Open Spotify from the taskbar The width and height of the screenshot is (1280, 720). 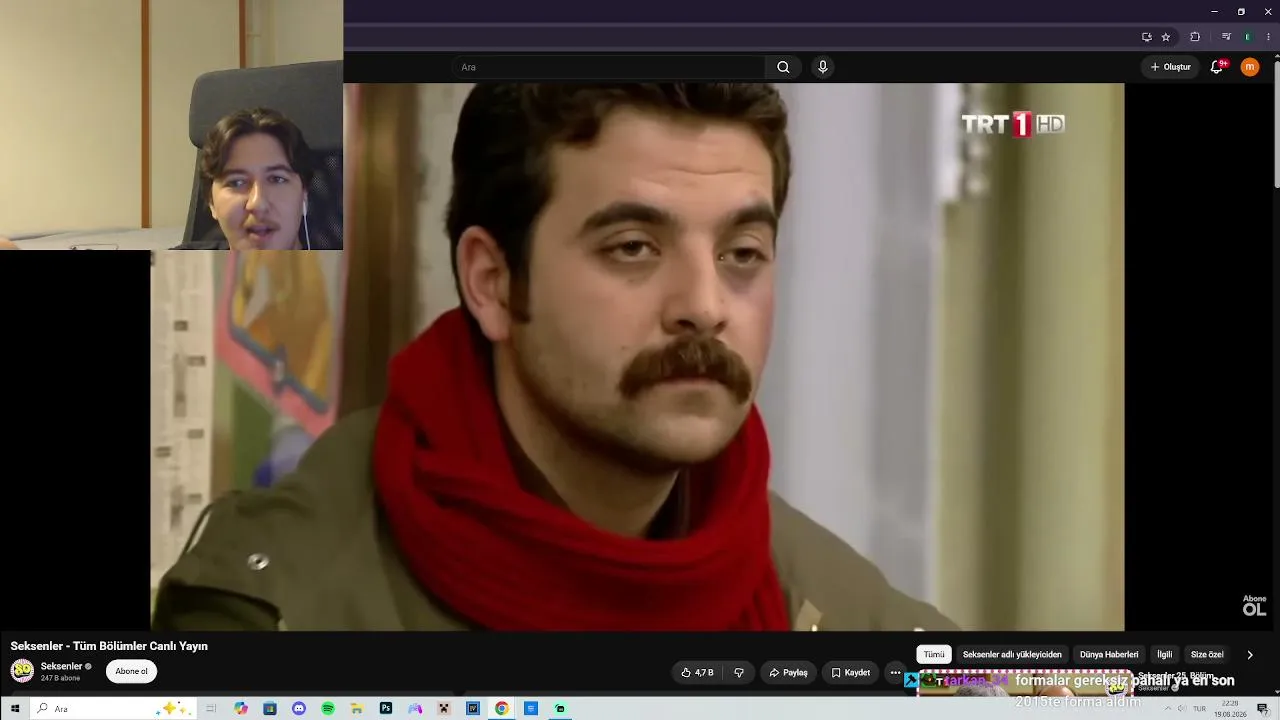pyautogui.click(x=328, y=709)
